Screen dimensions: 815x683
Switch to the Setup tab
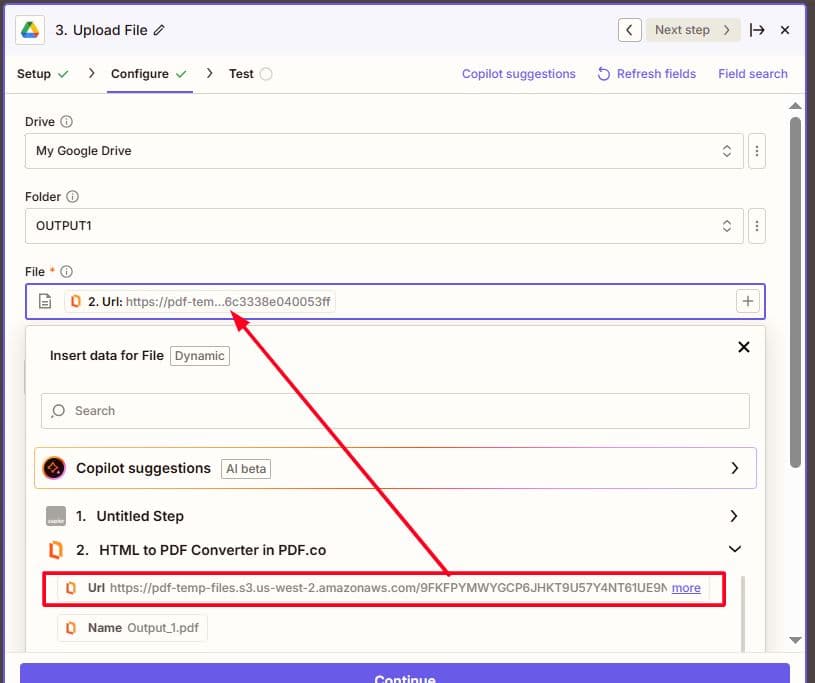[34, 74]
